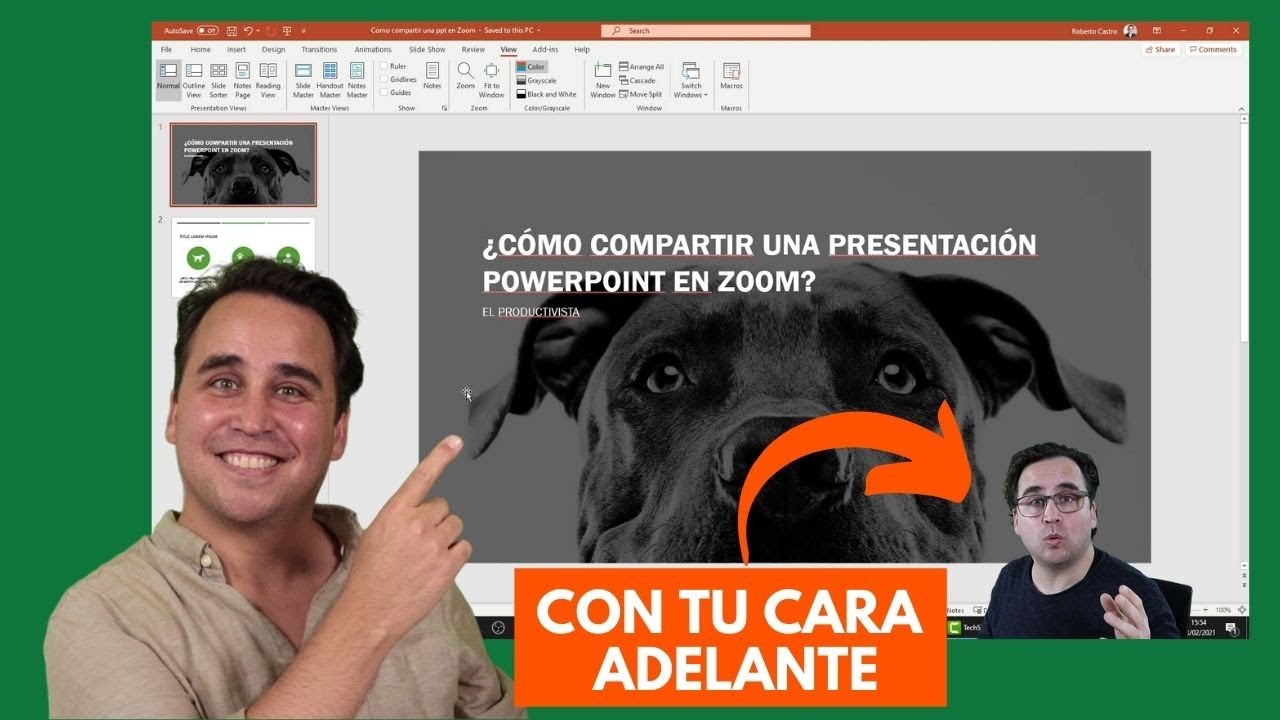
Task: Open a New Window
Action: [x=603, y=80]
